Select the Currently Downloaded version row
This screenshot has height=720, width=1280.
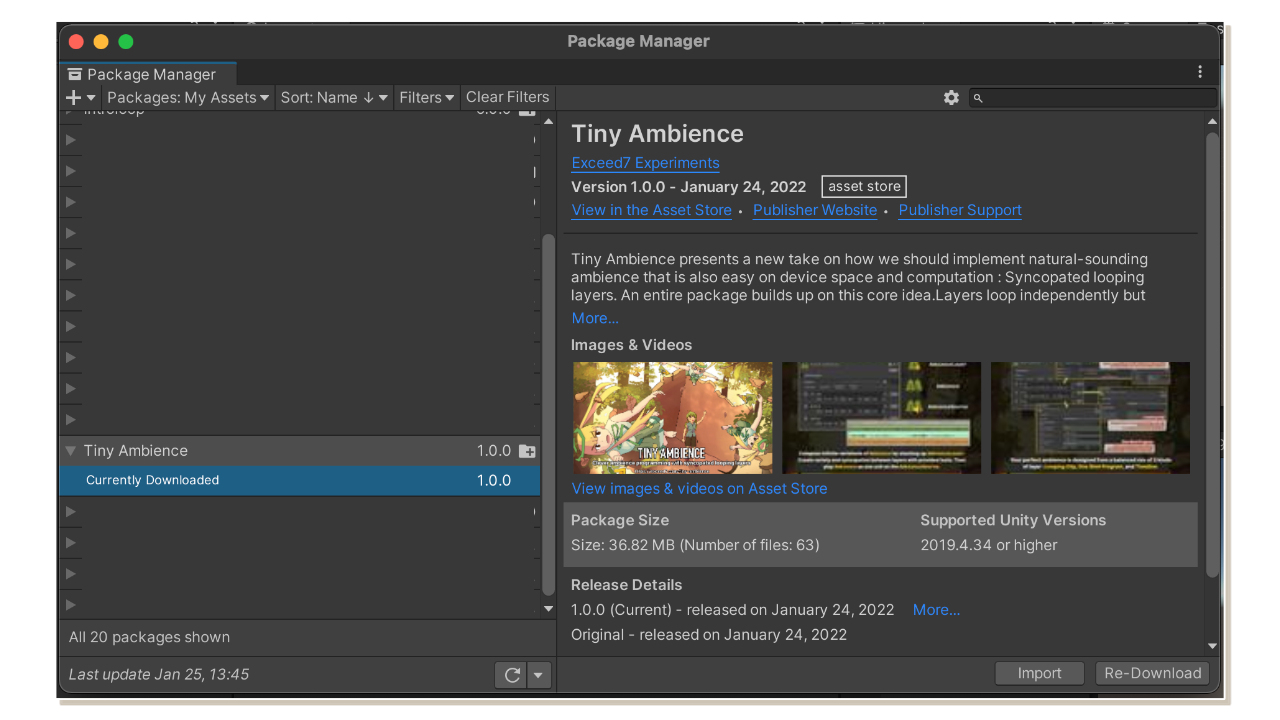click(x=299, y=480)
